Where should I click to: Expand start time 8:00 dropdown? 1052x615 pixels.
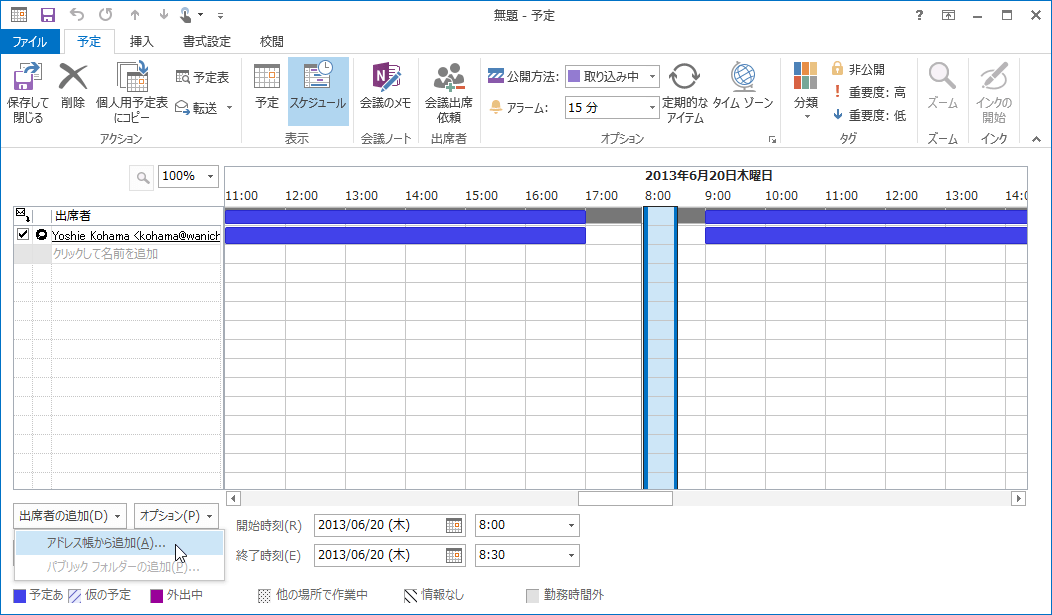(572, 525)
